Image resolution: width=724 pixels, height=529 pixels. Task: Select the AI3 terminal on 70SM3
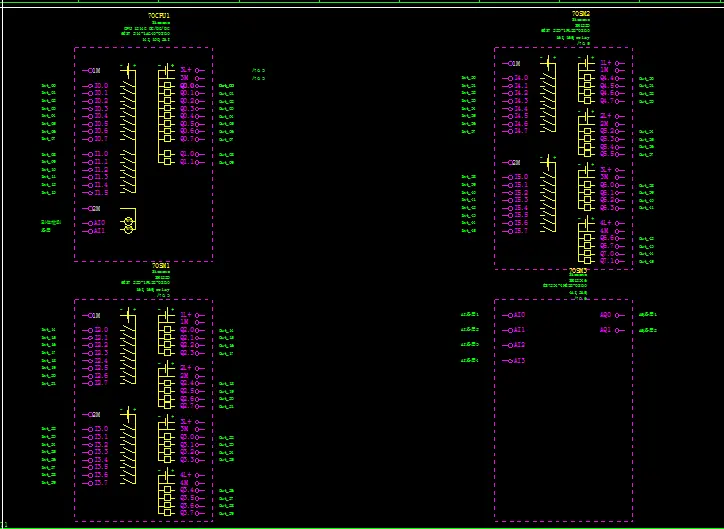coord(517,360)
